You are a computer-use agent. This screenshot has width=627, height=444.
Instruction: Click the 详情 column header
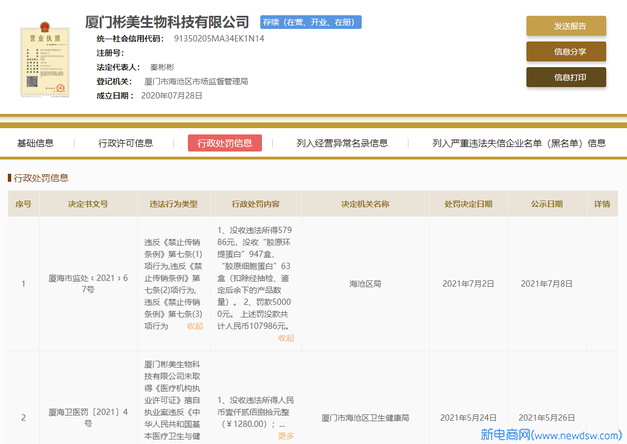[602, 204]
